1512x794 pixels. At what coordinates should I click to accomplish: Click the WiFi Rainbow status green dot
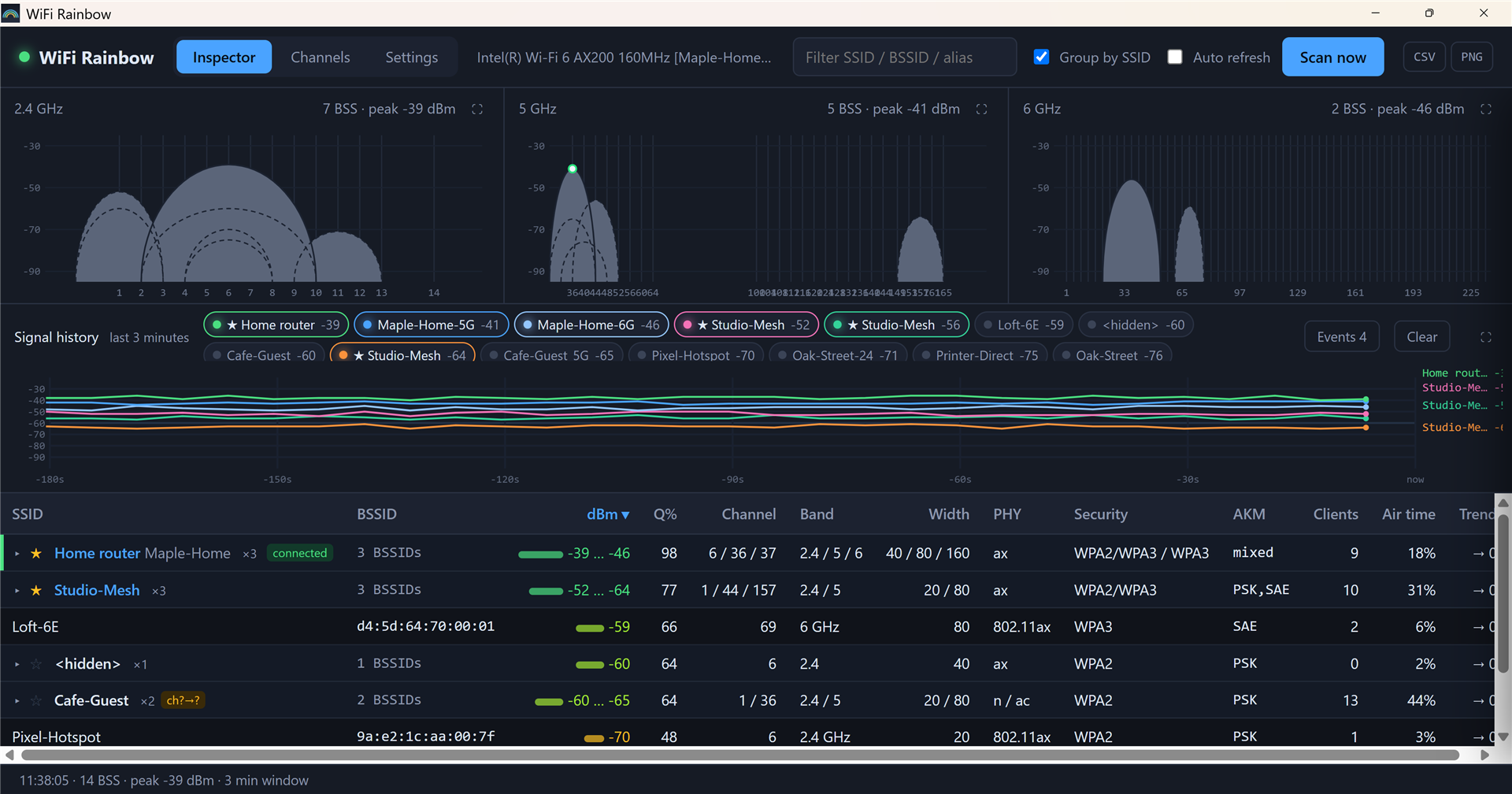[x=24, y=58]
